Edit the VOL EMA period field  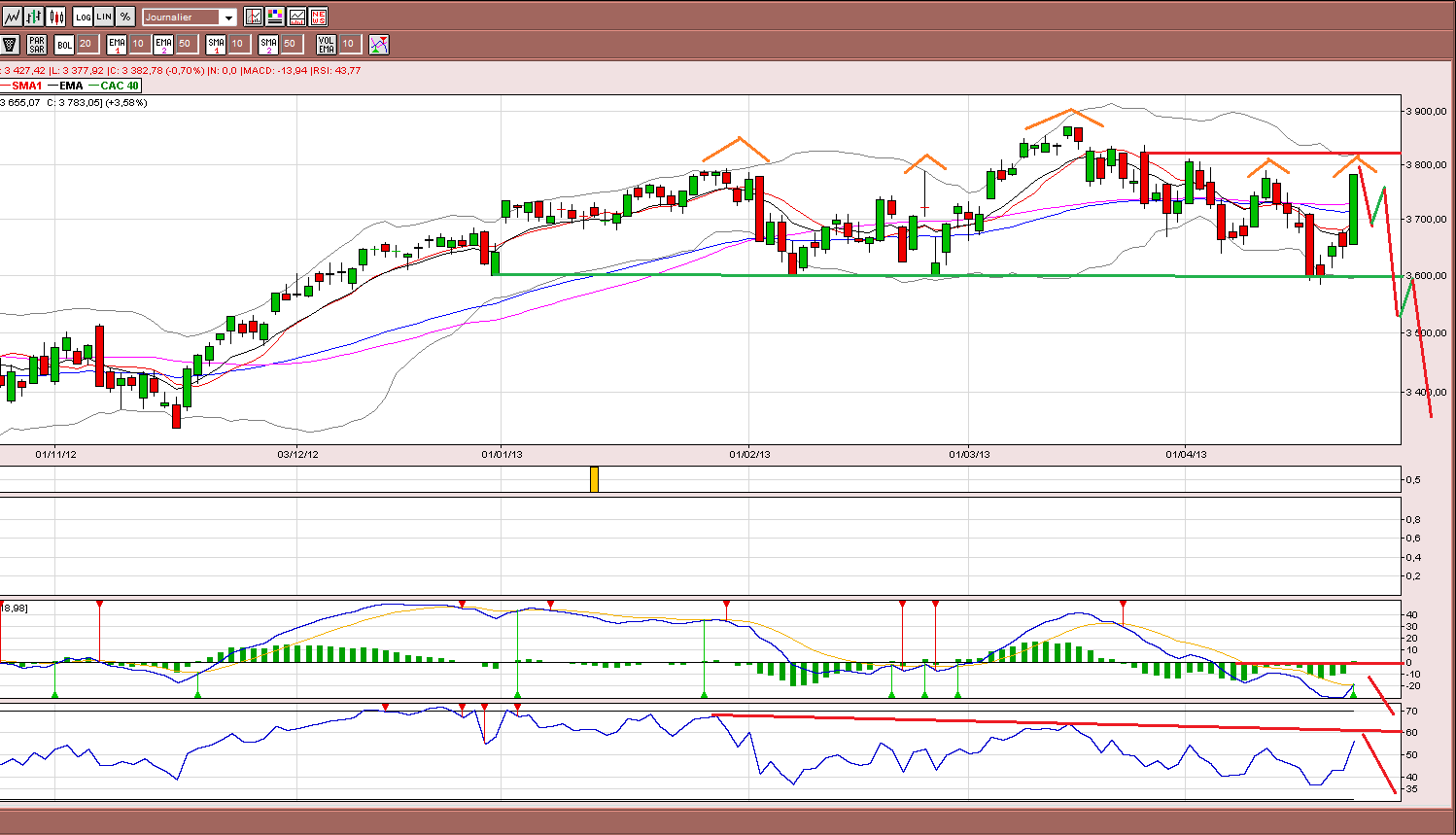[350, 44]
